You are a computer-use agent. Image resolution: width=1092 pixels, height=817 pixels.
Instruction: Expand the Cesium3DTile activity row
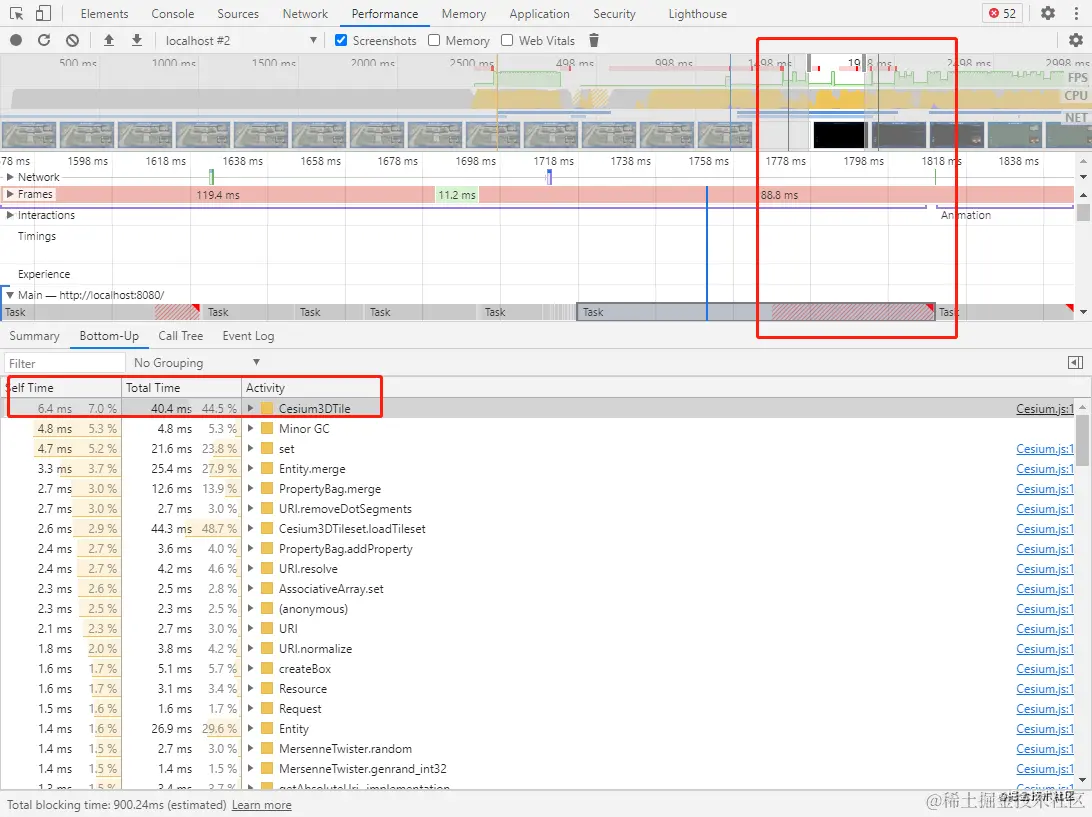point(251,408)
